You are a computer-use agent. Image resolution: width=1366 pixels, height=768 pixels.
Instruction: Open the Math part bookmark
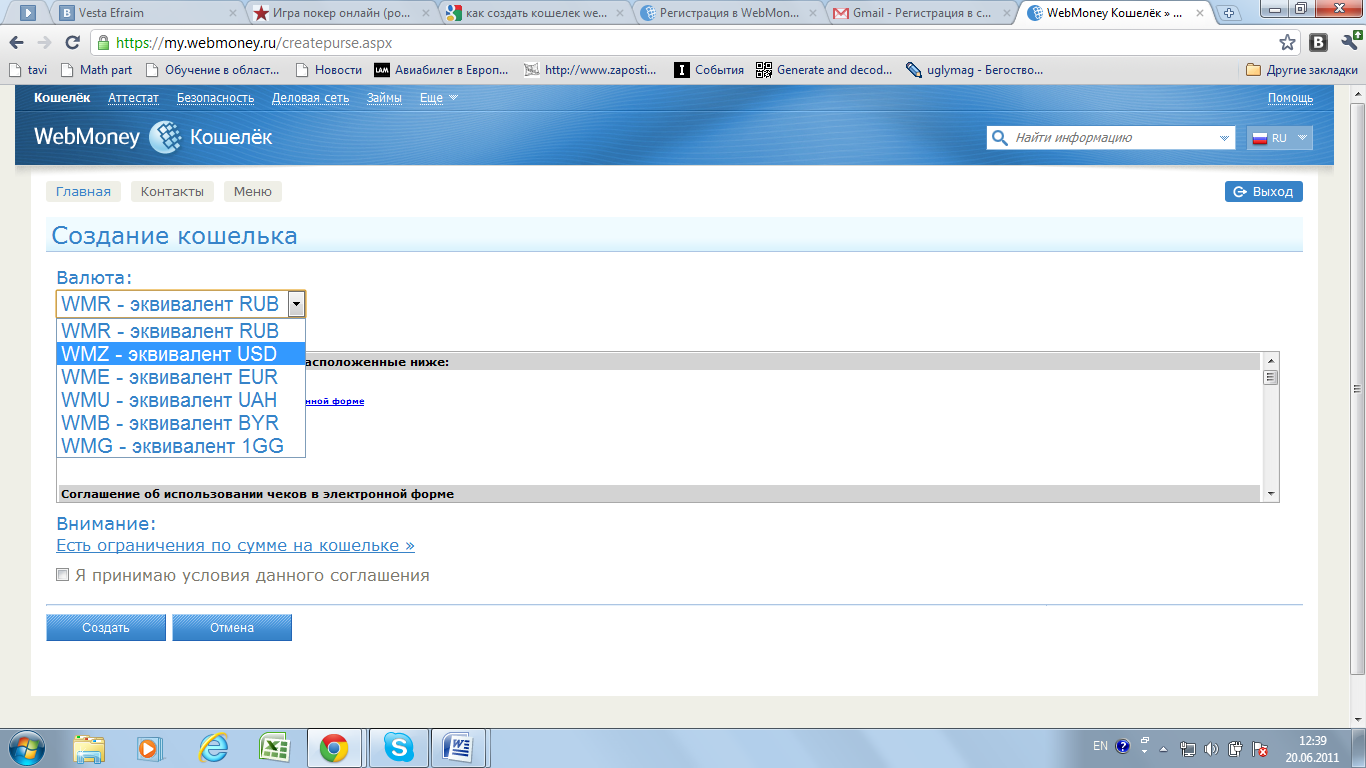(x=96, y=70)
